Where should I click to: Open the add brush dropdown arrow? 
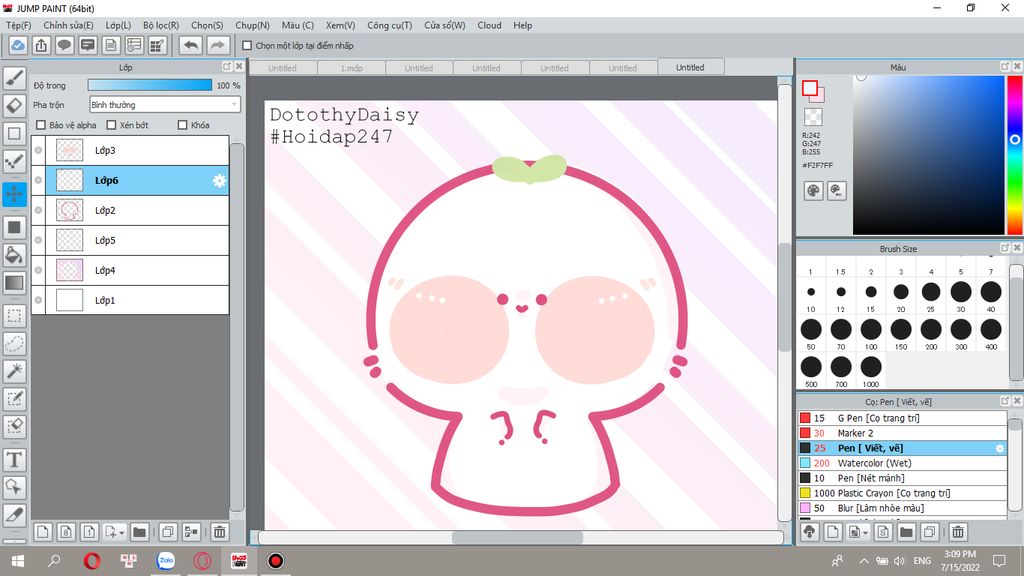point(865,533)
